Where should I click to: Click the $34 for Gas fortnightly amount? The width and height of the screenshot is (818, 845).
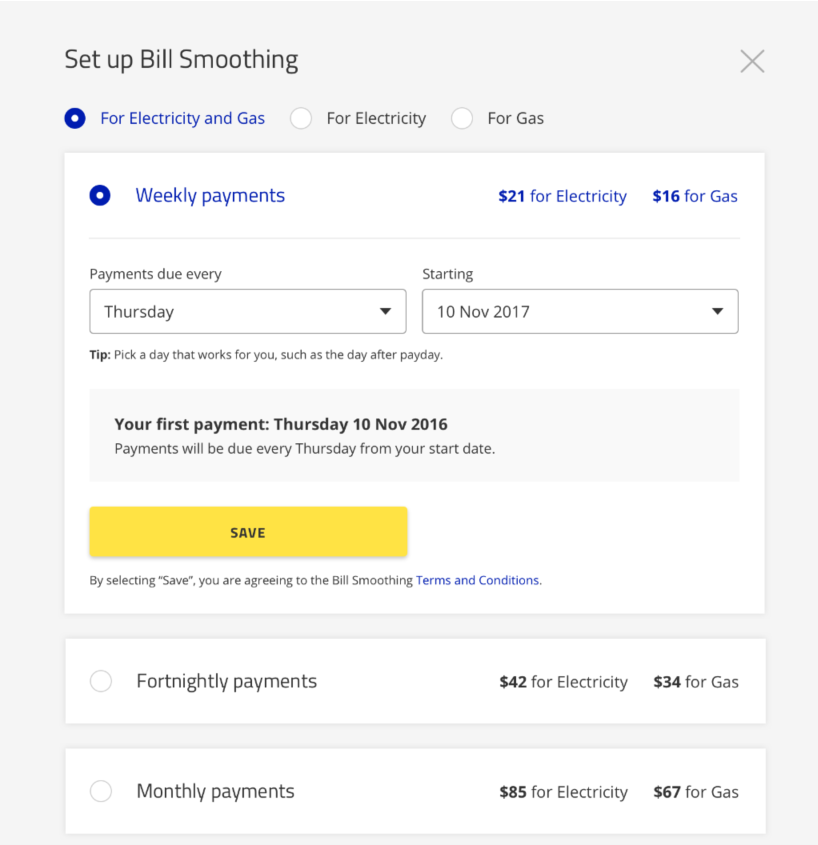point(696,682)
